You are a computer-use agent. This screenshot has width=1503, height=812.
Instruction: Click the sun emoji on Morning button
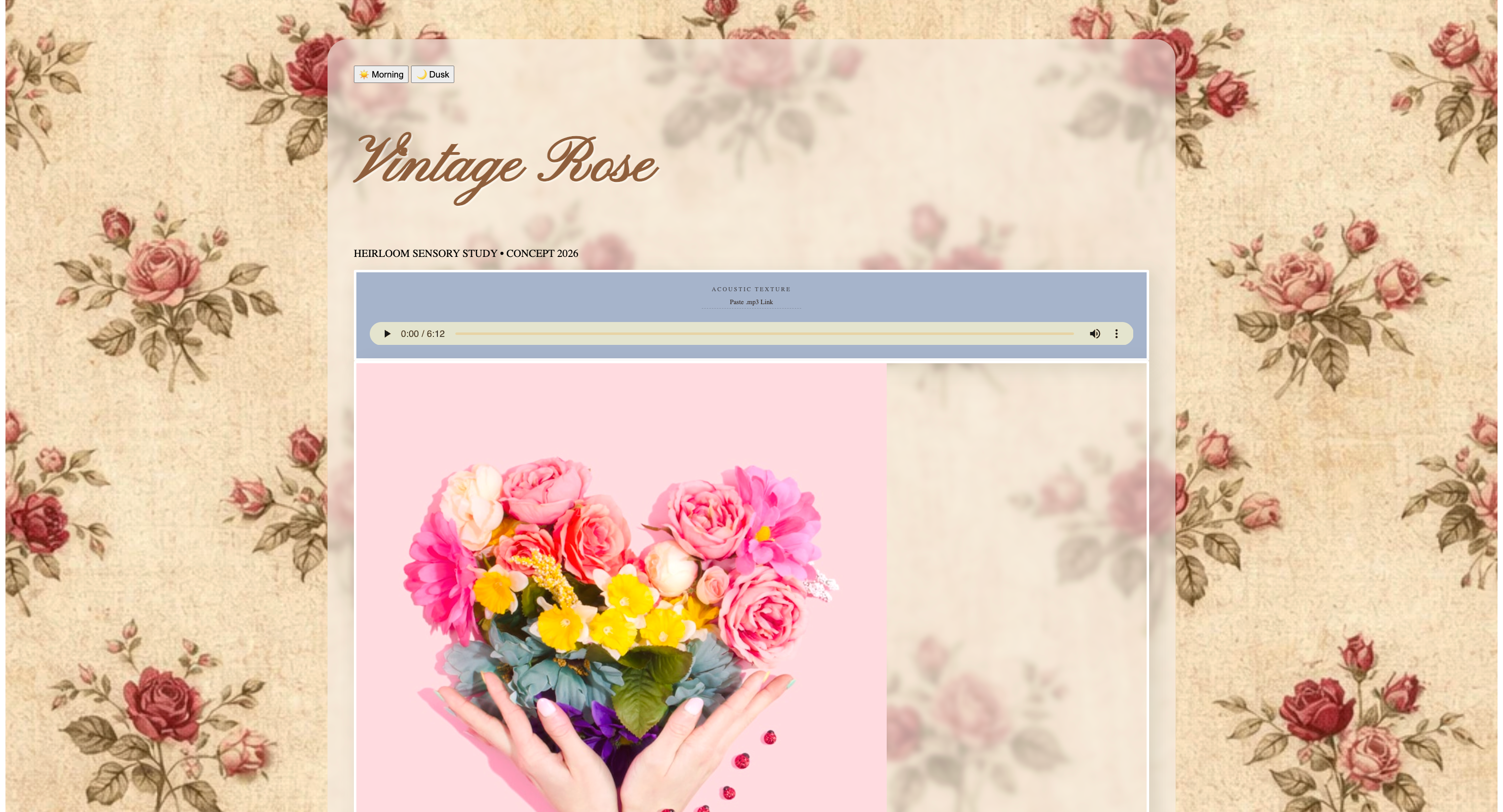pyautogui.click(x=363, y=74)
